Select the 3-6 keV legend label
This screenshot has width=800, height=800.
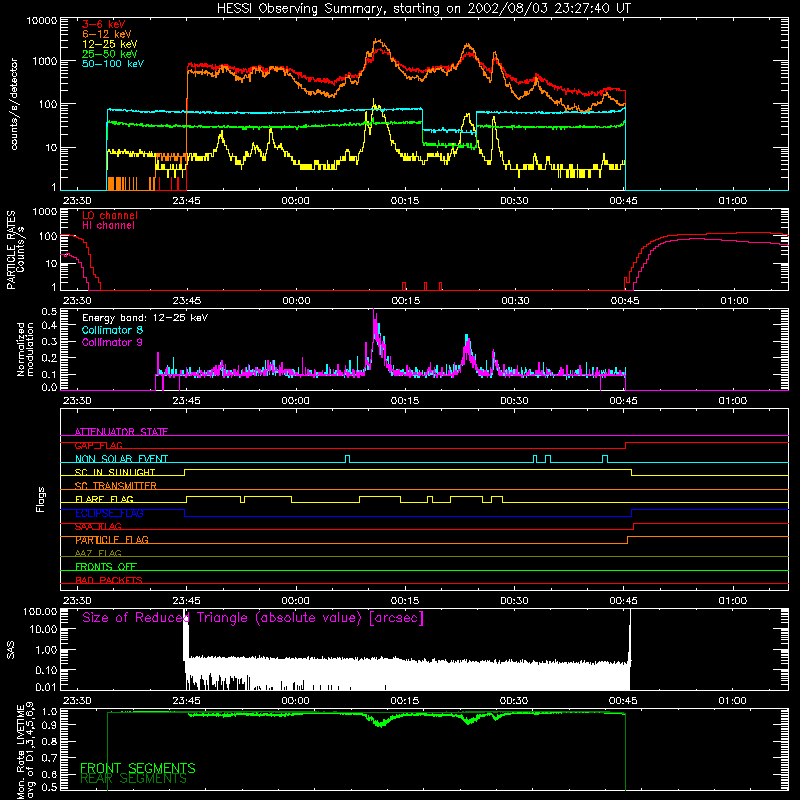pyautogui.click(x=104, y=24)
